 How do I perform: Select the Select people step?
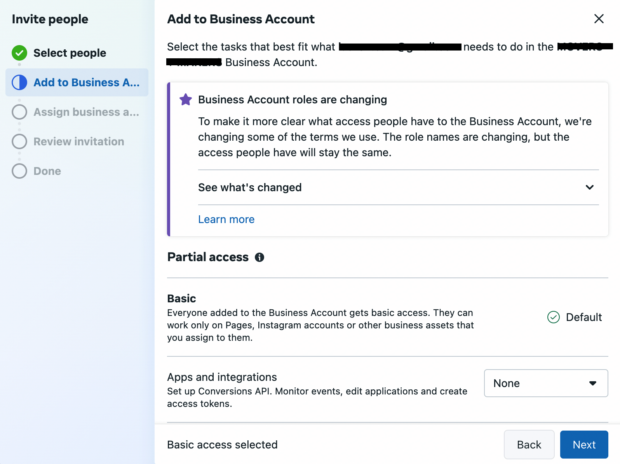coord(69,53)
